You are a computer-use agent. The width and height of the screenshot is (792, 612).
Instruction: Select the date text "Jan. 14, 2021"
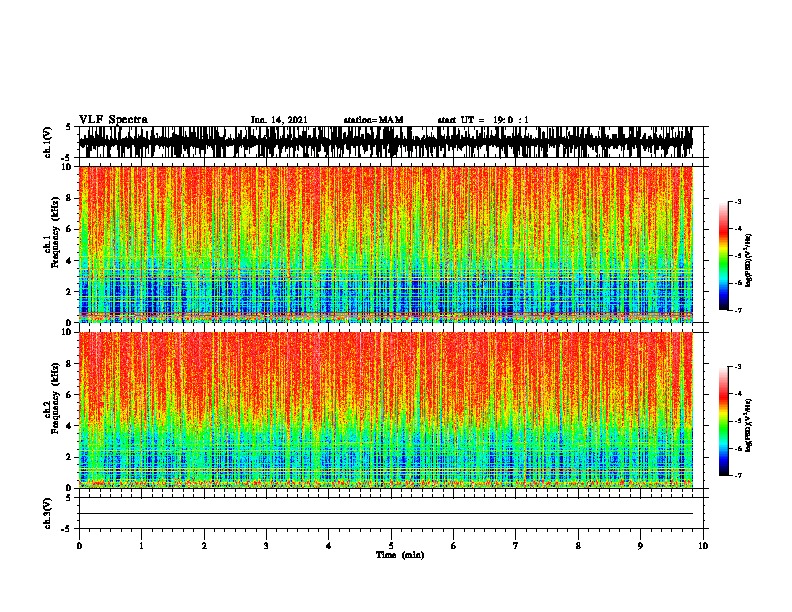tap(279, 120)
